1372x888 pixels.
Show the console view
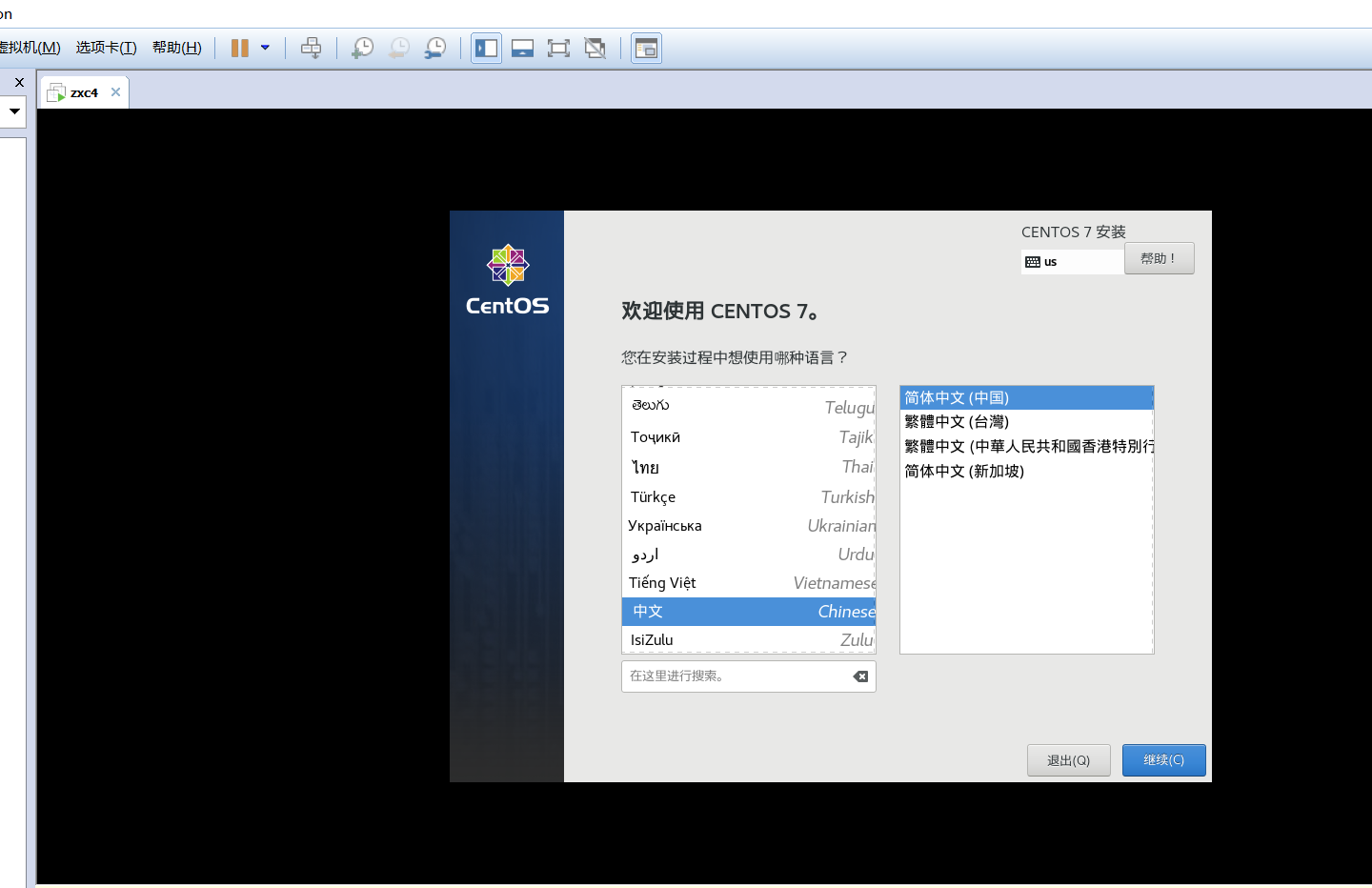[647, 48]
